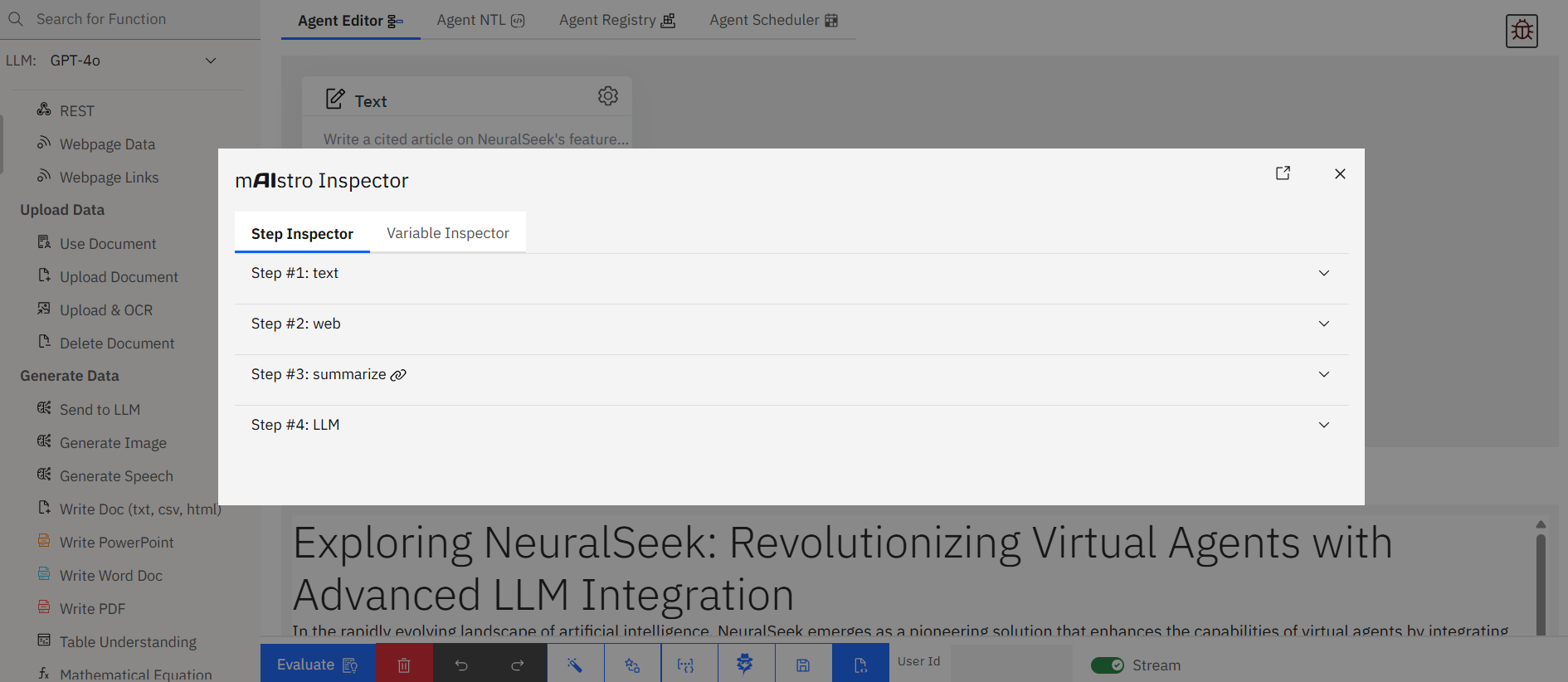Viewport: 1568px width, 682px height.
Task: Click the magic wand toolbar icon
Action: tap(575, 665)
